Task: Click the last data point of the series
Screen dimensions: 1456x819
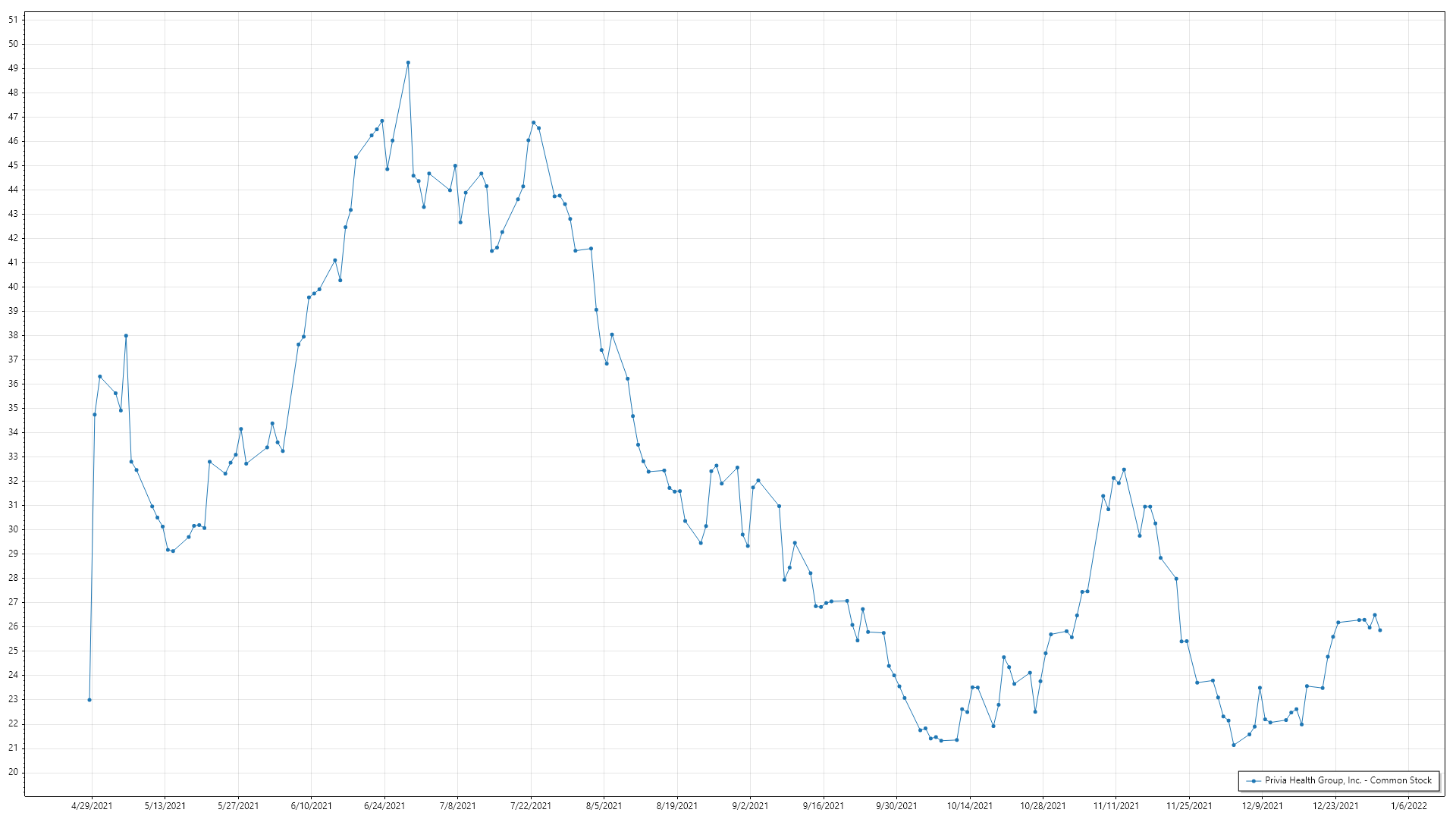Action: pos(1379,630)
